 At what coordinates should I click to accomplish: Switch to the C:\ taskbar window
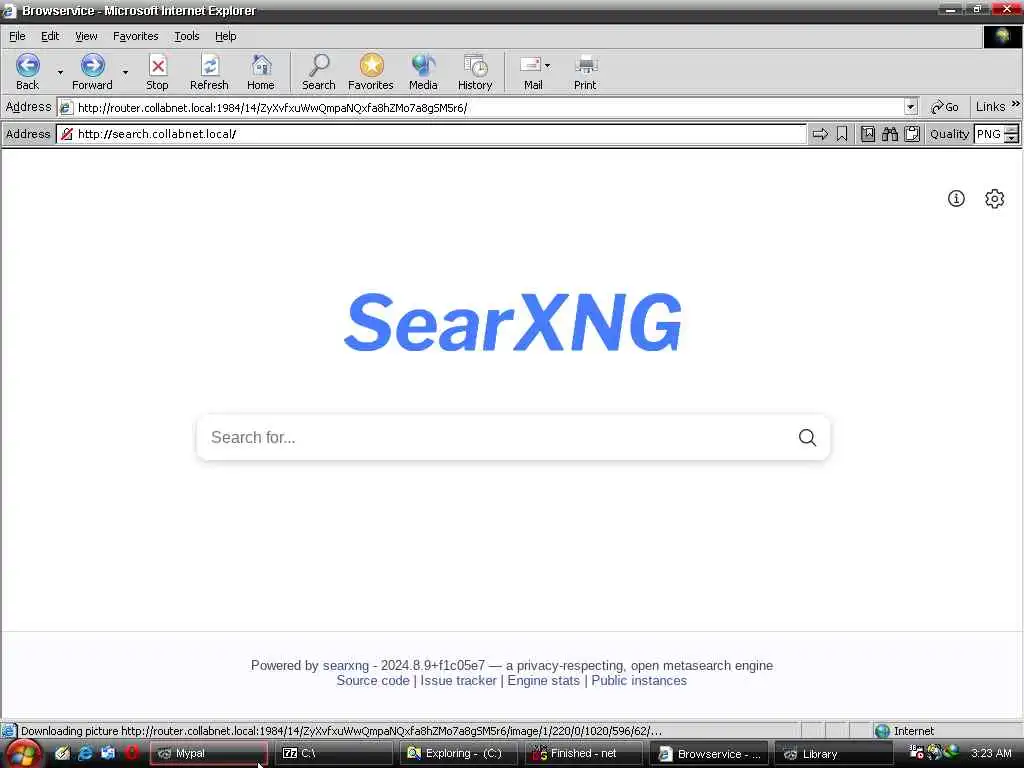point(333,754)
